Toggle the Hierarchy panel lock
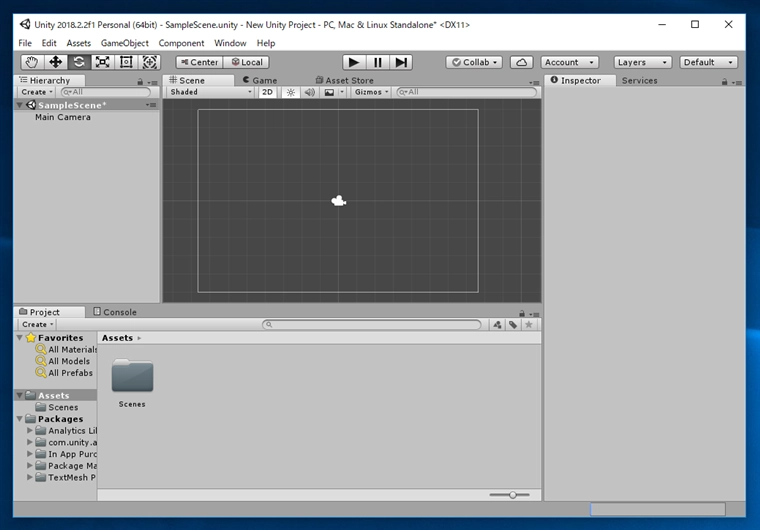760x530 pixels. click(140, 82)
